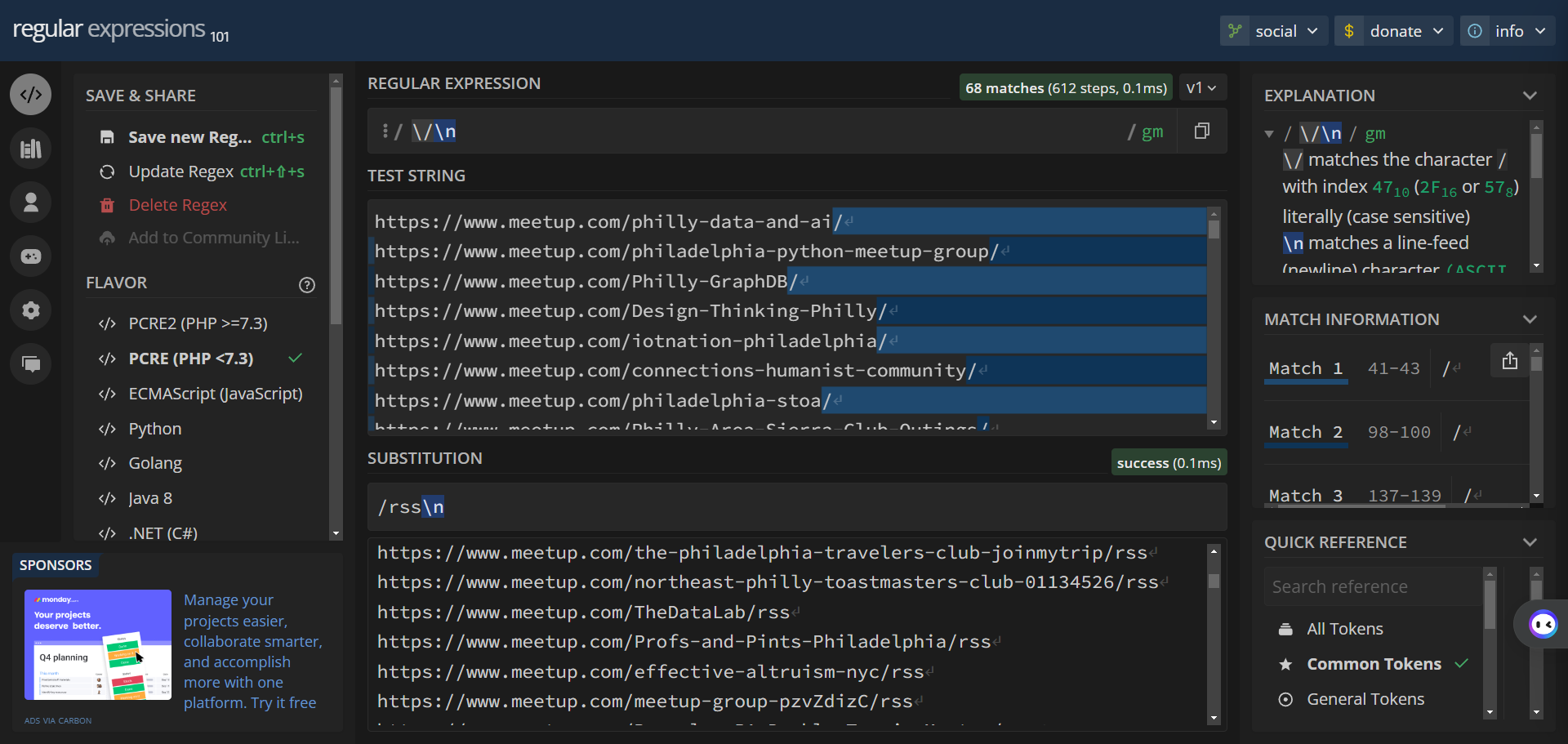
Task: Open the v1 version dropdown
Action: click(1202, 87)
